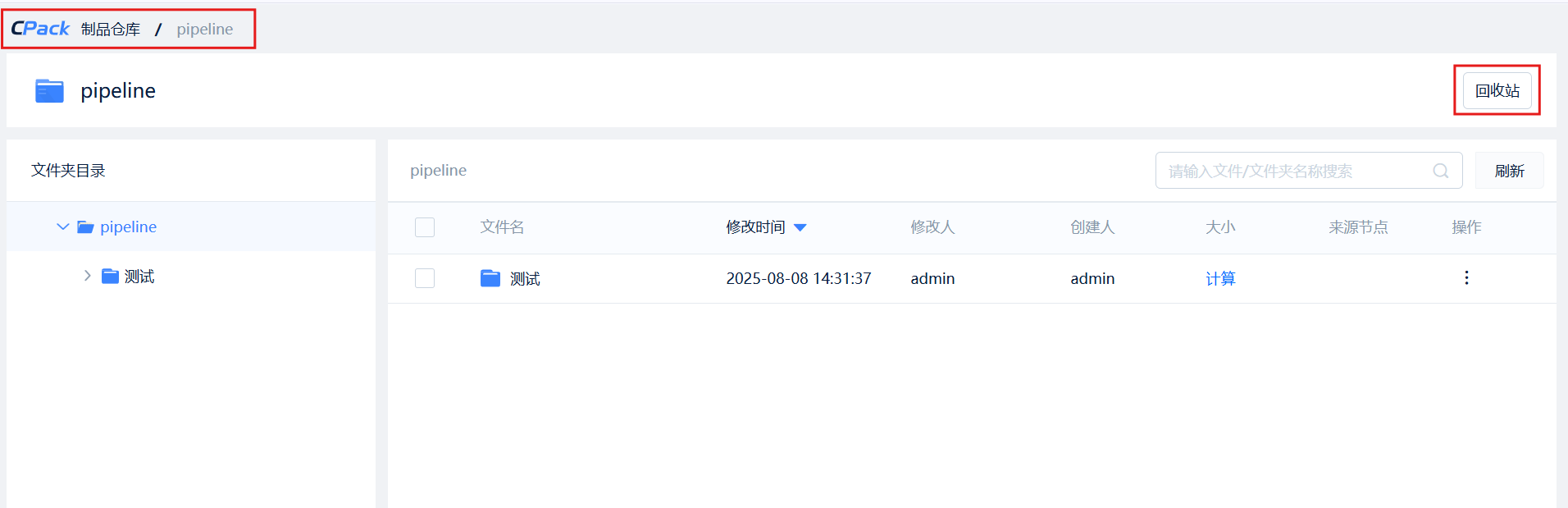Focus the file/folder name search field
Viewport: 1568px width, 508px height.
pos(1296,171)
